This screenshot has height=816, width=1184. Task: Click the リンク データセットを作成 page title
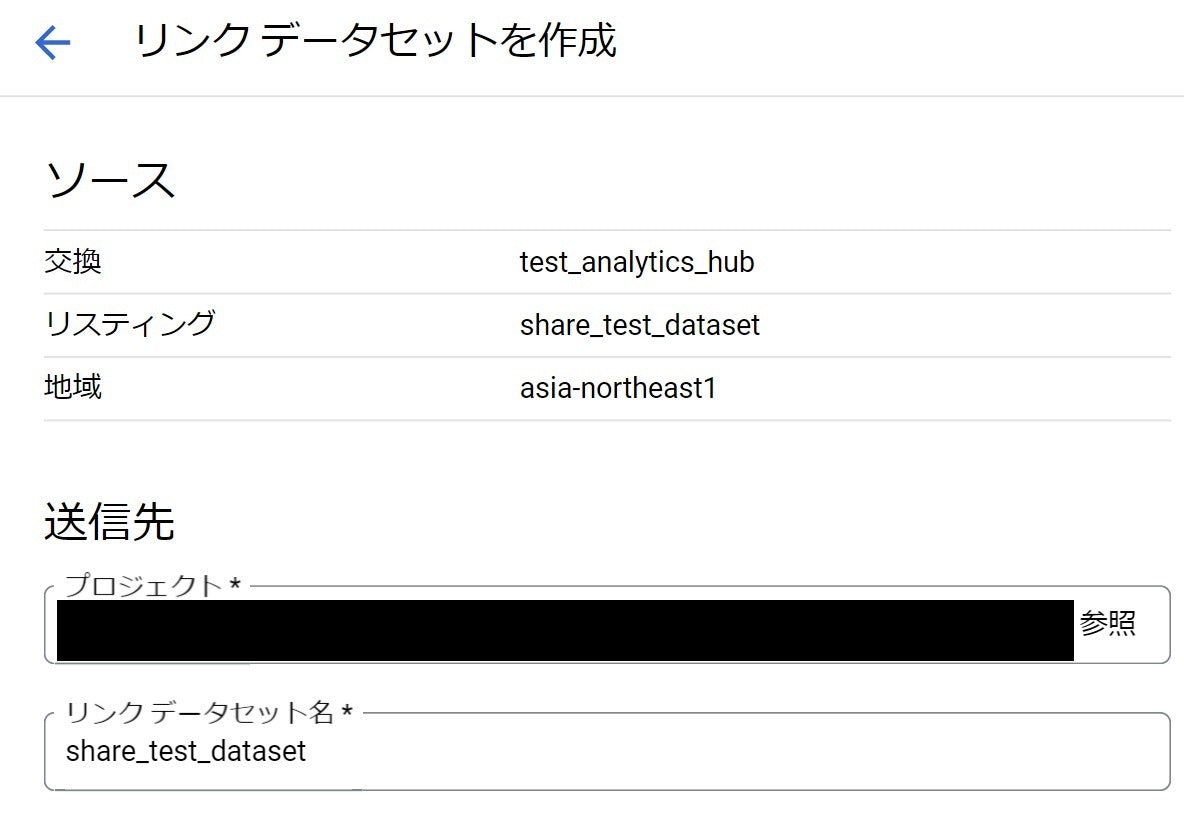(x=375, y=40)
